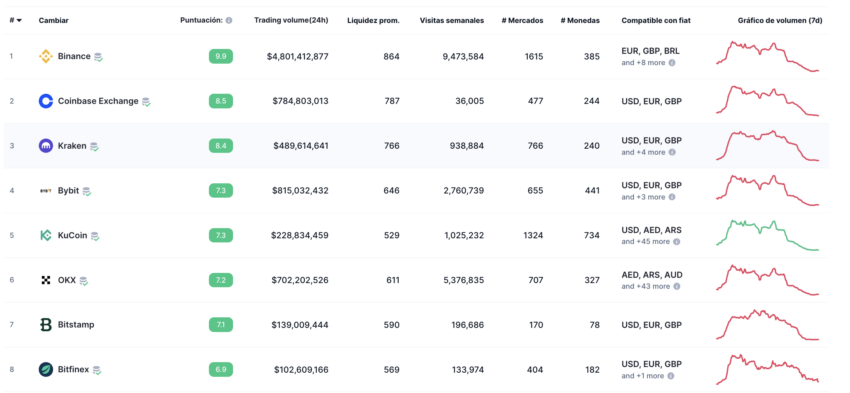
Task: Click Binance's 9.9 score badge
Action: tap(221, 56)
